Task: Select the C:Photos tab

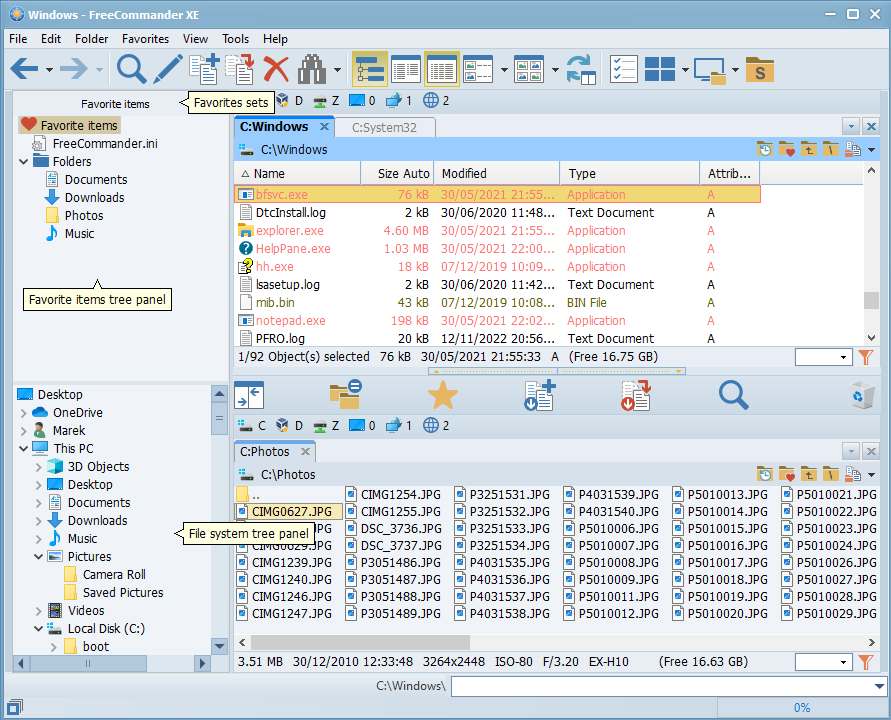Action: 265,452
